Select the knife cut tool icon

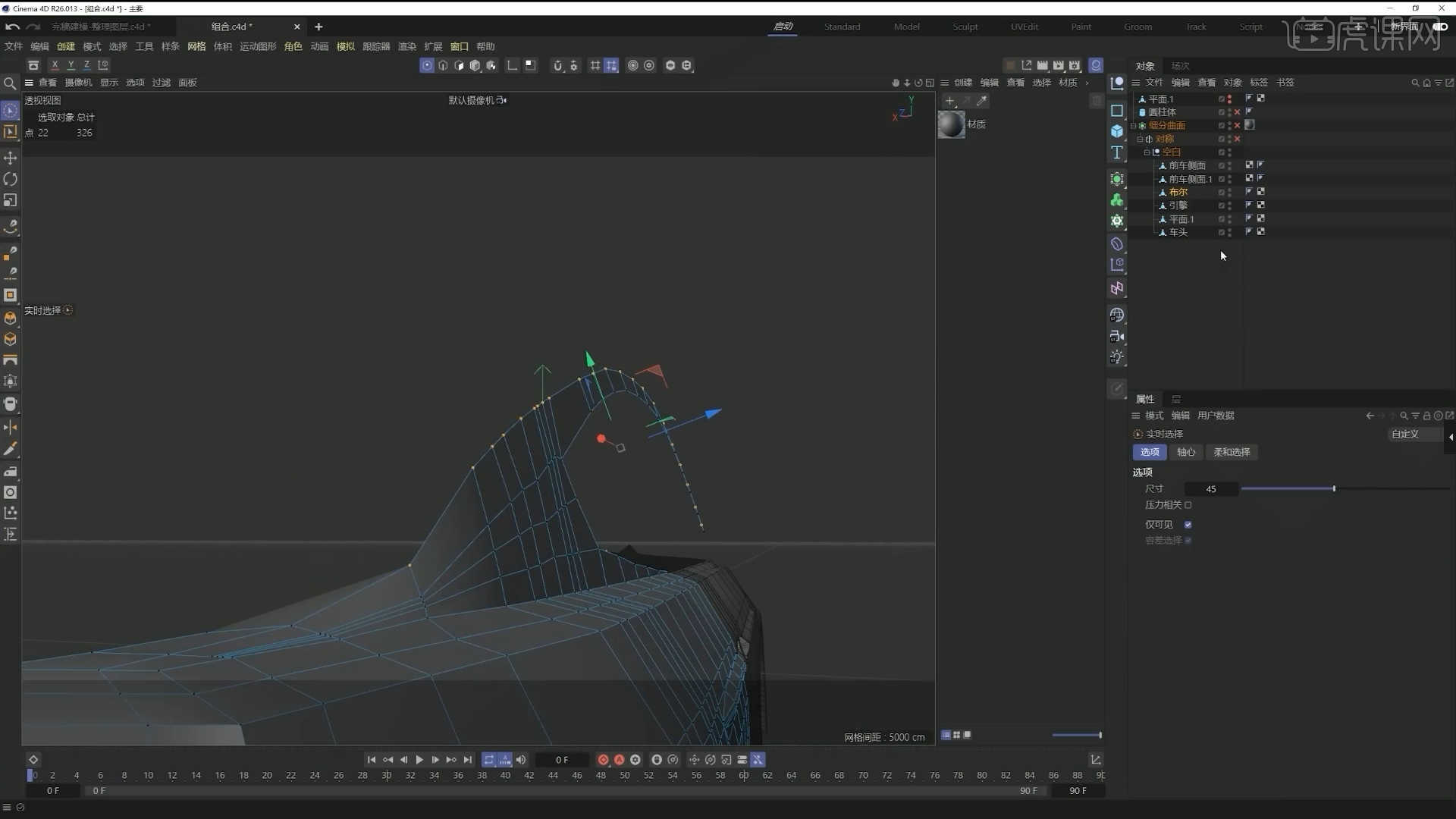11,450
